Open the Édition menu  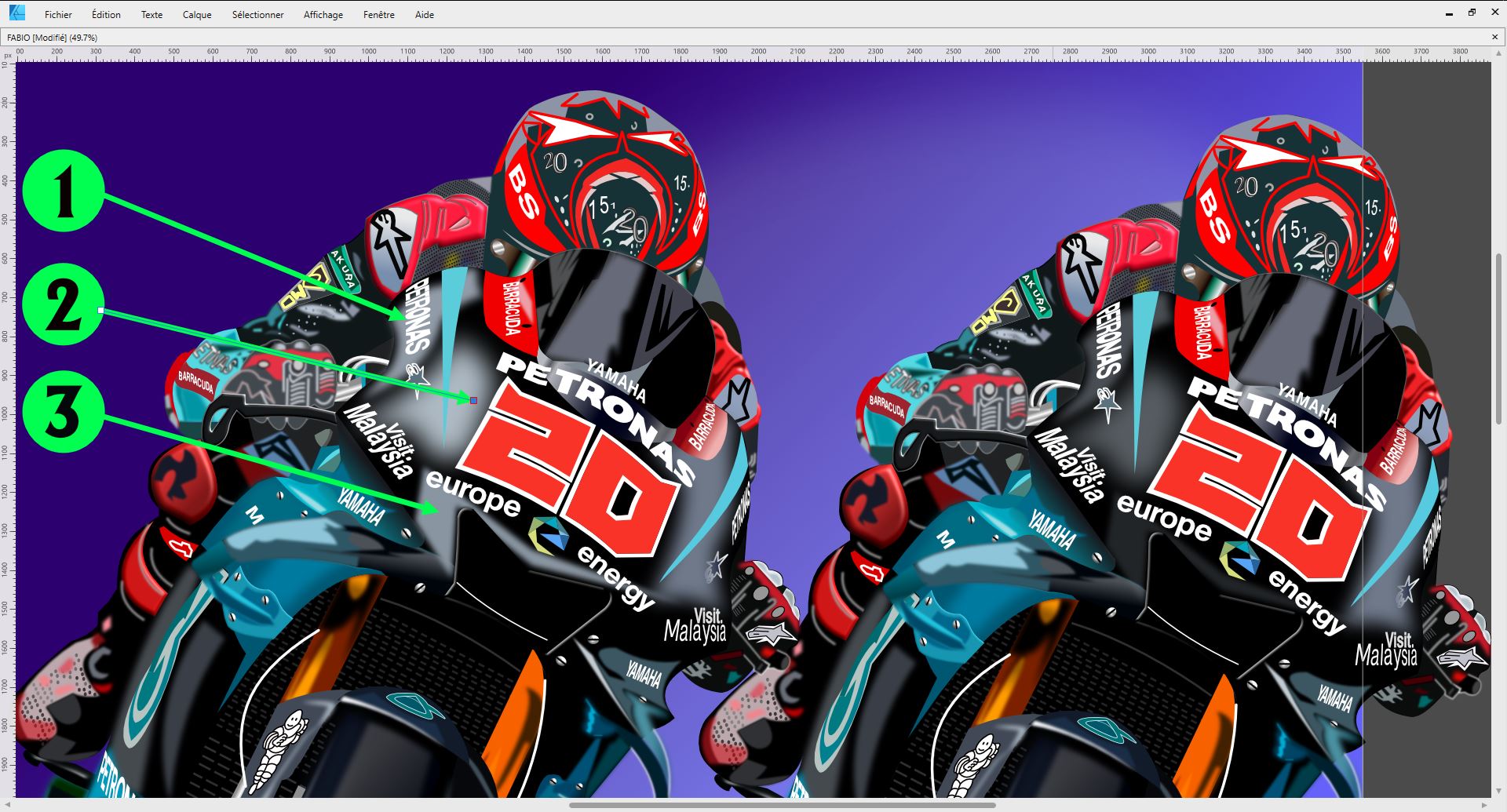[x=106, y=14]
